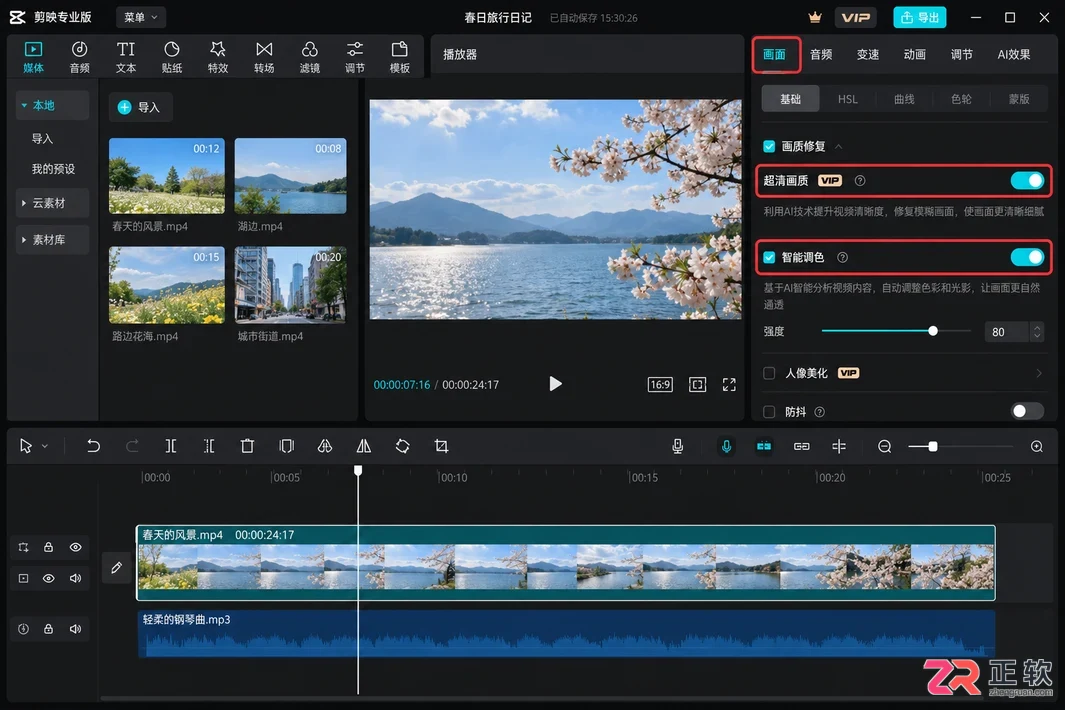The width and height of the screenshot is (1065, 710).
Task: Open the 模板 templates tab
Action: point(399,56)
